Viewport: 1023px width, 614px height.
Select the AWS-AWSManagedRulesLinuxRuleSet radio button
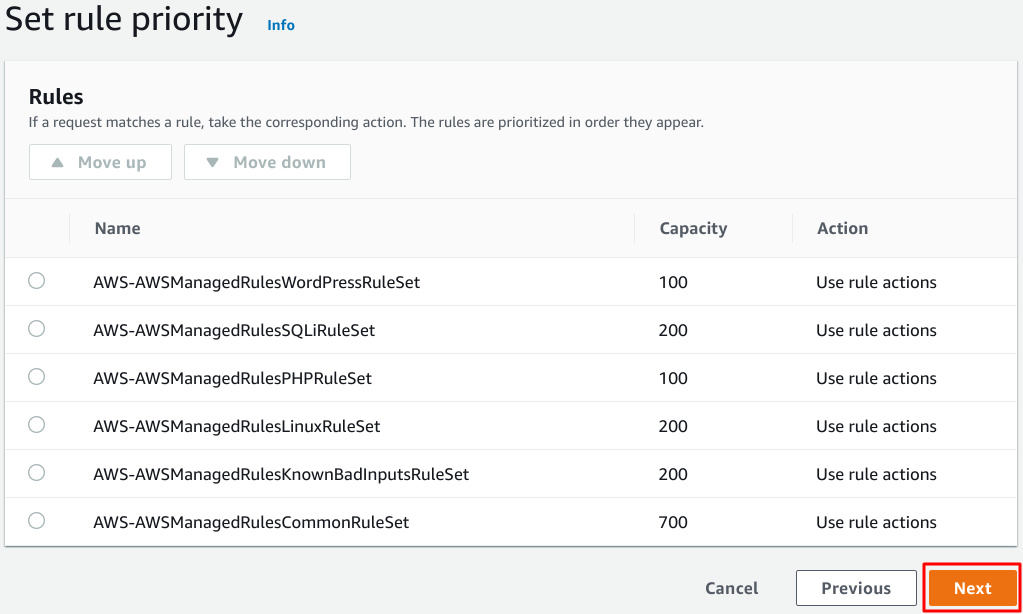coord(37,425)
